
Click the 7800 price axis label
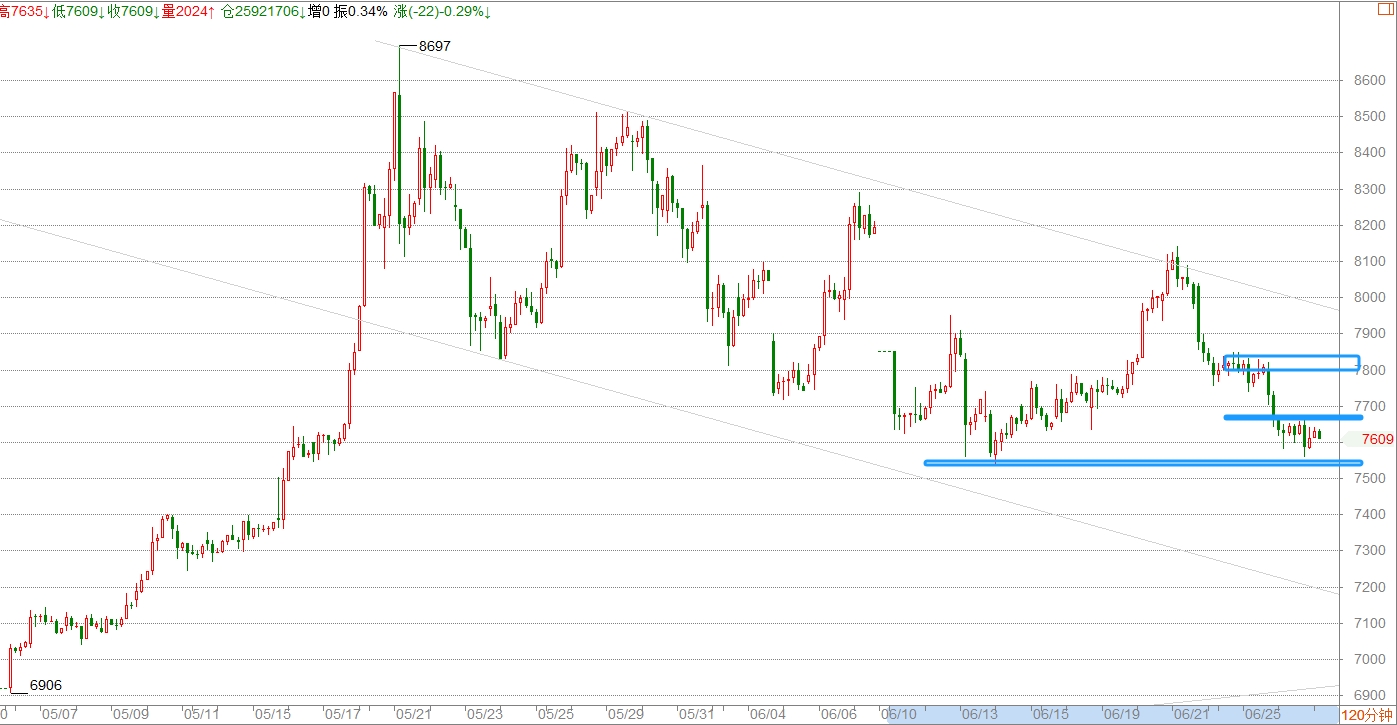point(1370,370)
